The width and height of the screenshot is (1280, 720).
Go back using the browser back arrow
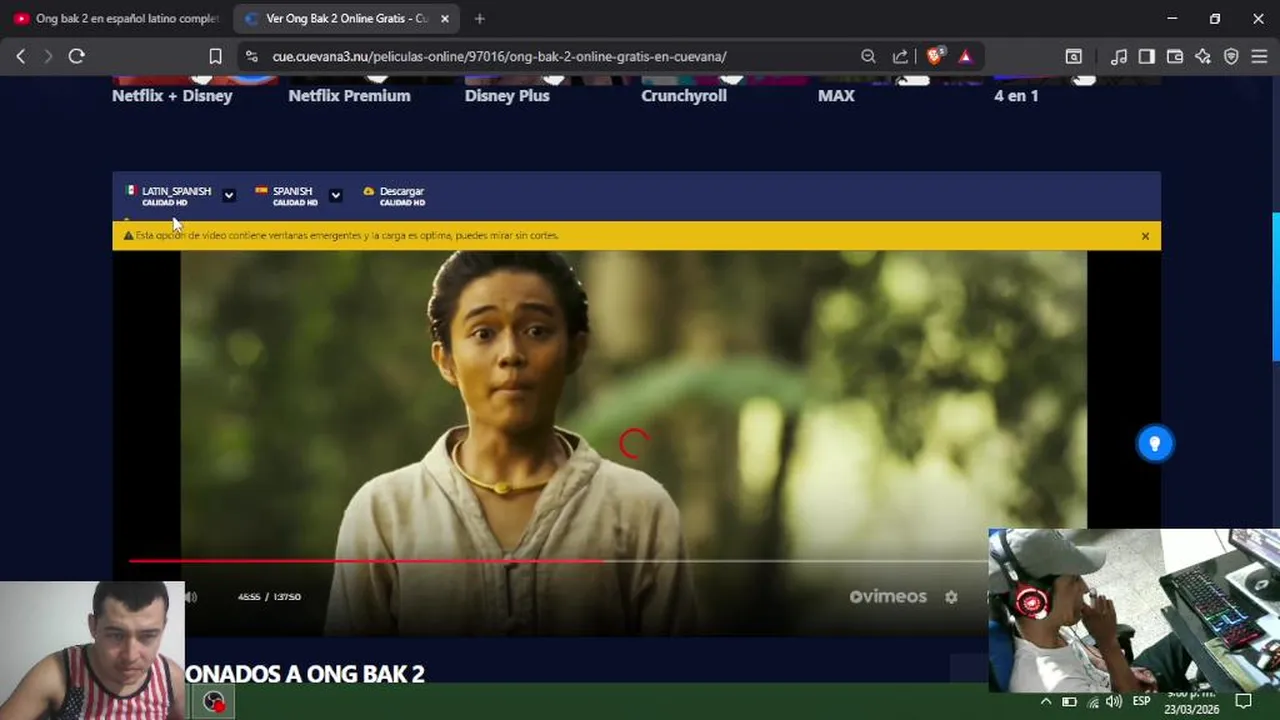tap(20, 57)
